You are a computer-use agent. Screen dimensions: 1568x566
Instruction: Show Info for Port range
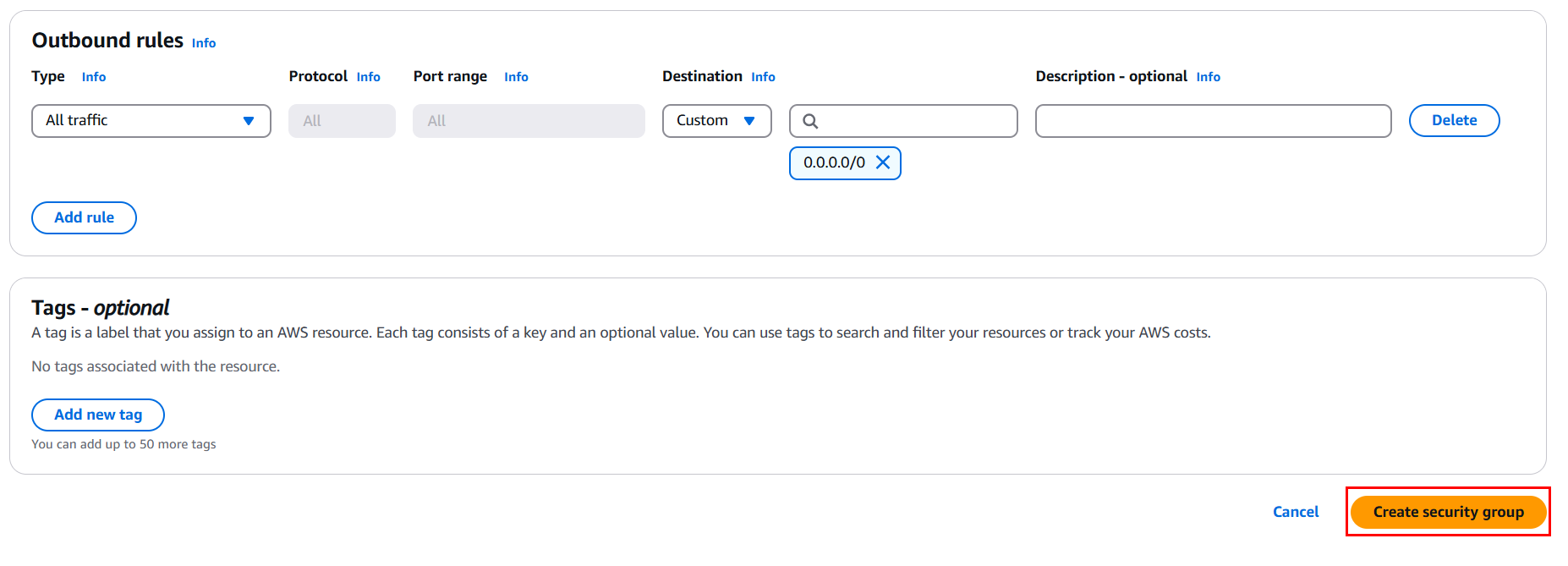click(x=516, y=77)
